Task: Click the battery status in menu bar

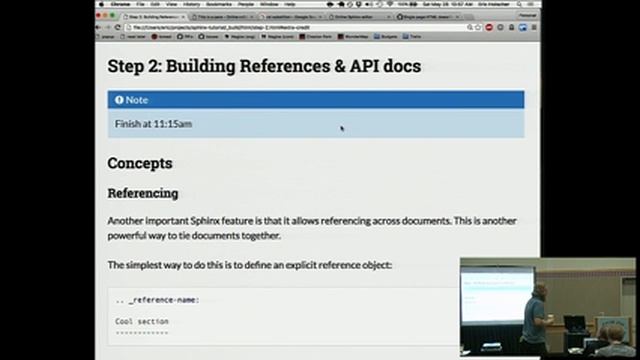Action: (x=408, y=4)
